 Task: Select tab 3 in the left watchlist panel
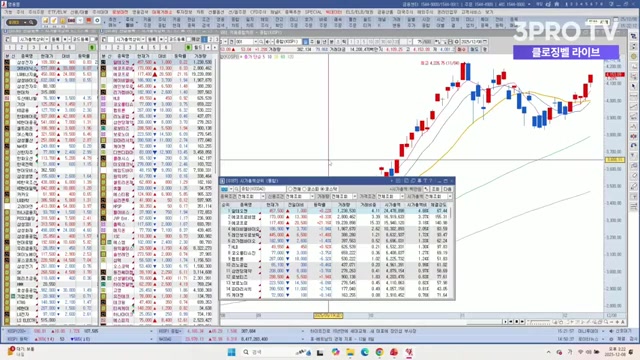coord(33,47)
